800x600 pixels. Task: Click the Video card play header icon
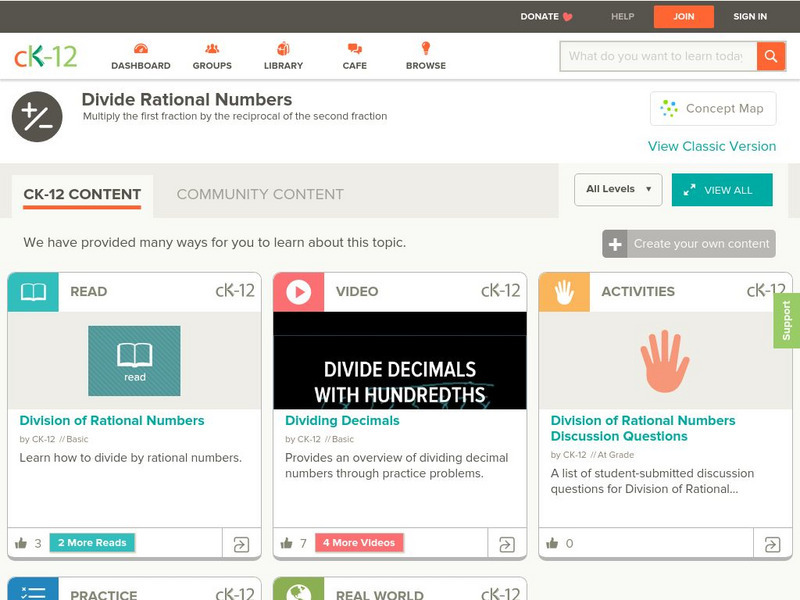click(298, 292)
